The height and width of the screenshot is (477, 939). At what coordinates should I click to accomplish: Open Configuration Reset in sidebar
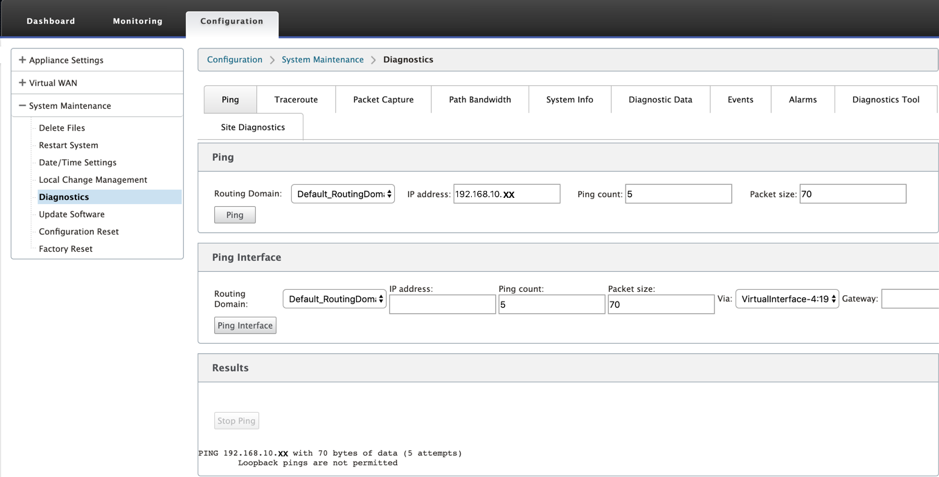click(x=78, y=232)
